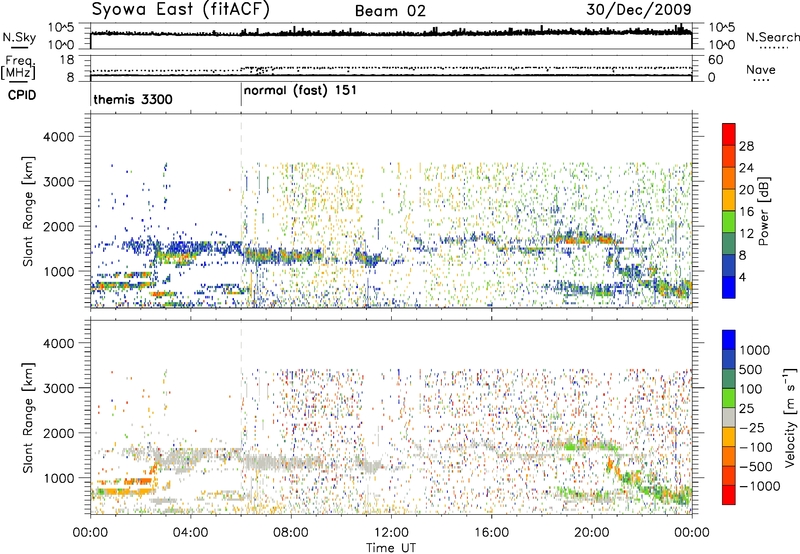Pick velocity segment between 100 and 500
Screen dimensions: 800x554
tap(729, 379)
